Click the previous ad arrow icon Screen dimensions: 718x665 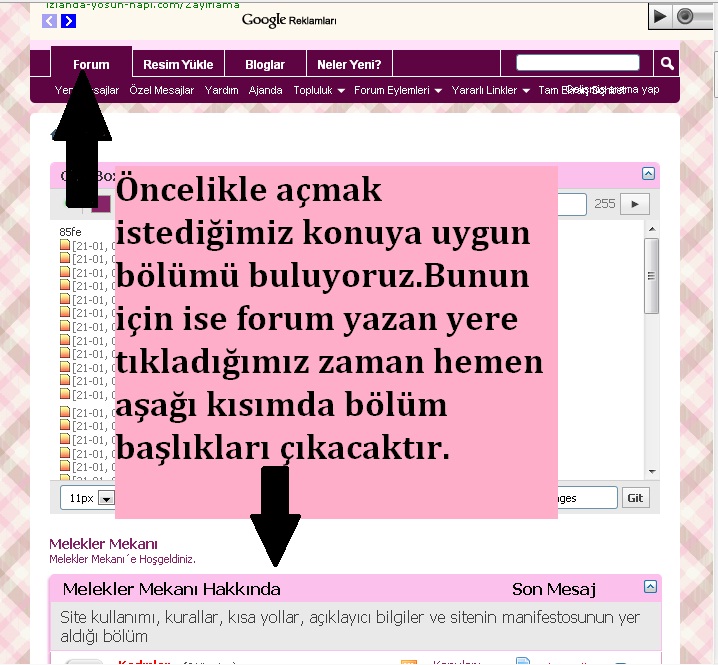tap(50, 20)
